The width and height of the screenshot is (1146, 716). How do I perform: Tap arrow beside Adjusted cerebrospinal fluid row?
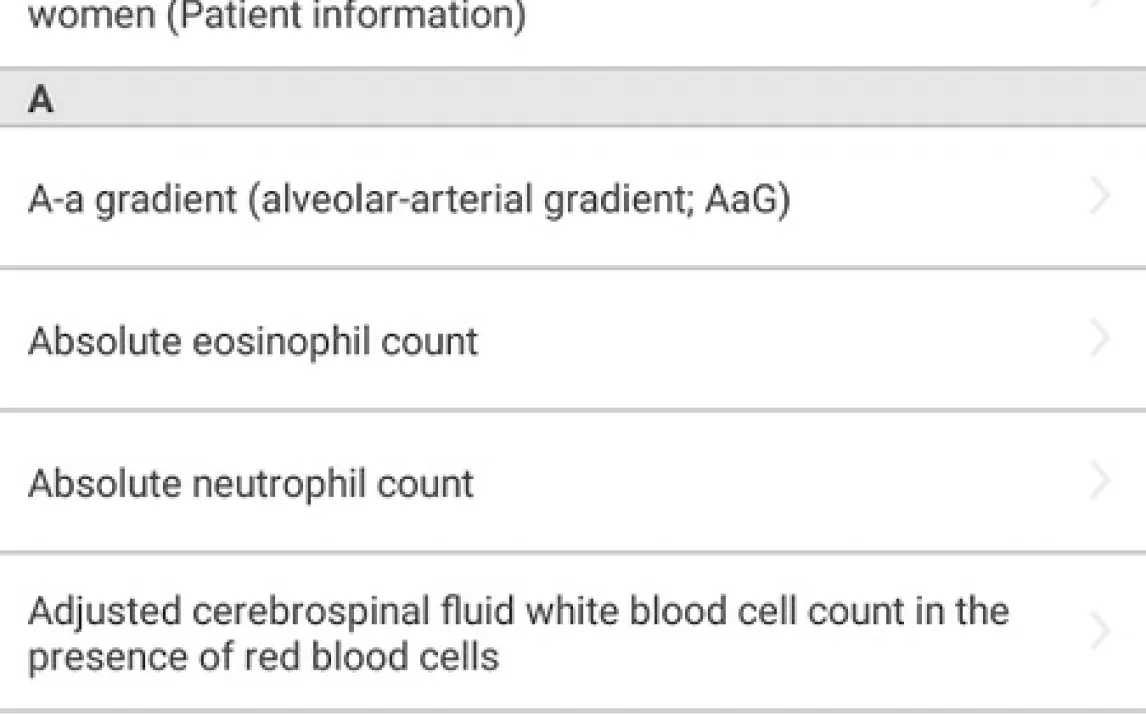(1099, 631)
